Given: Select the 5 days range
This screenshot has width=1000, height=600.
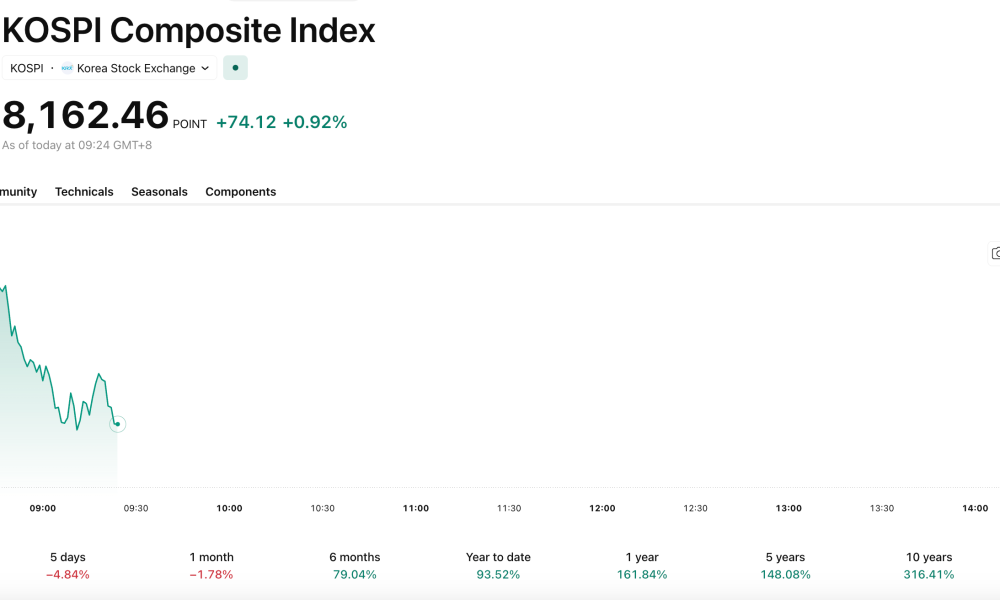Looking at the screenshot, I should [68, 566].
